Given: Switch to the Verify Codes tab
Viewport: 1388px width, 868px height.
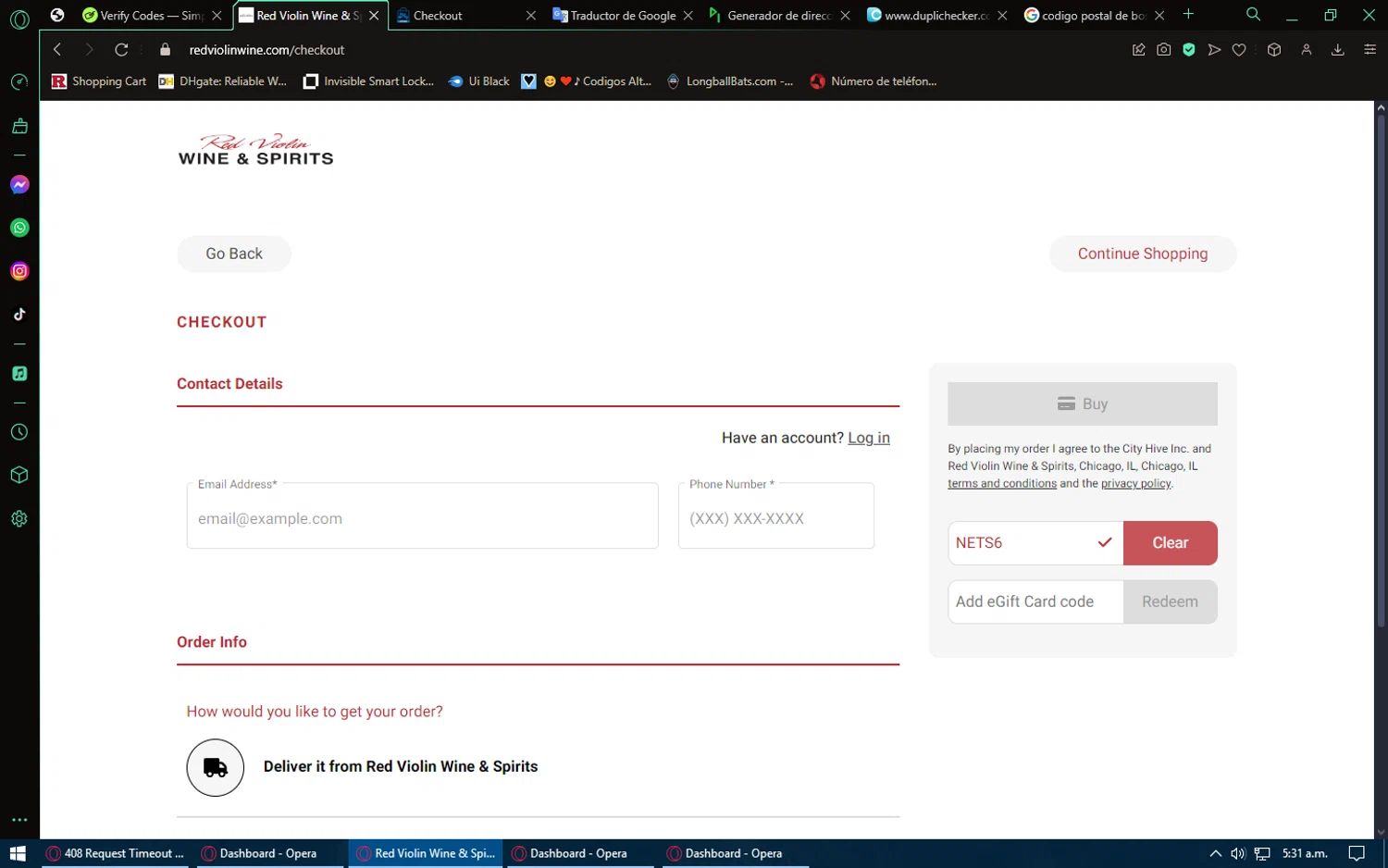Looking at the screenshot, I should point(153,16).
